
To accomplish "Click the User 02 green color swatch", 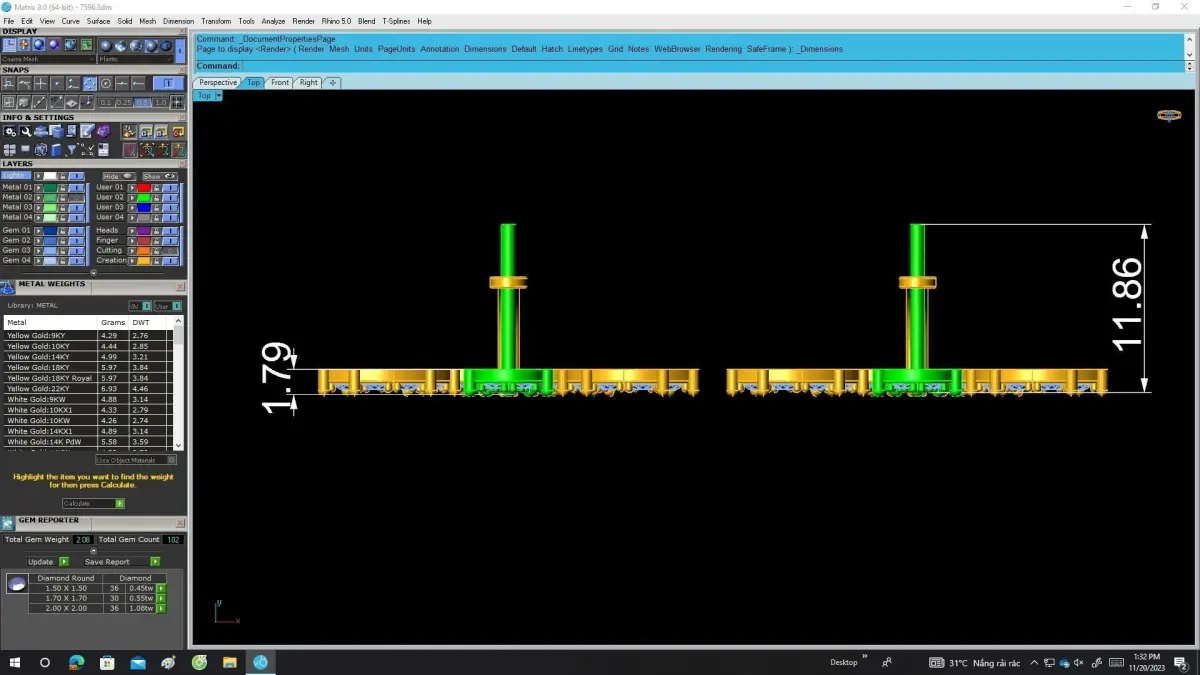I will pyautogui.click(x=144, y=198).
